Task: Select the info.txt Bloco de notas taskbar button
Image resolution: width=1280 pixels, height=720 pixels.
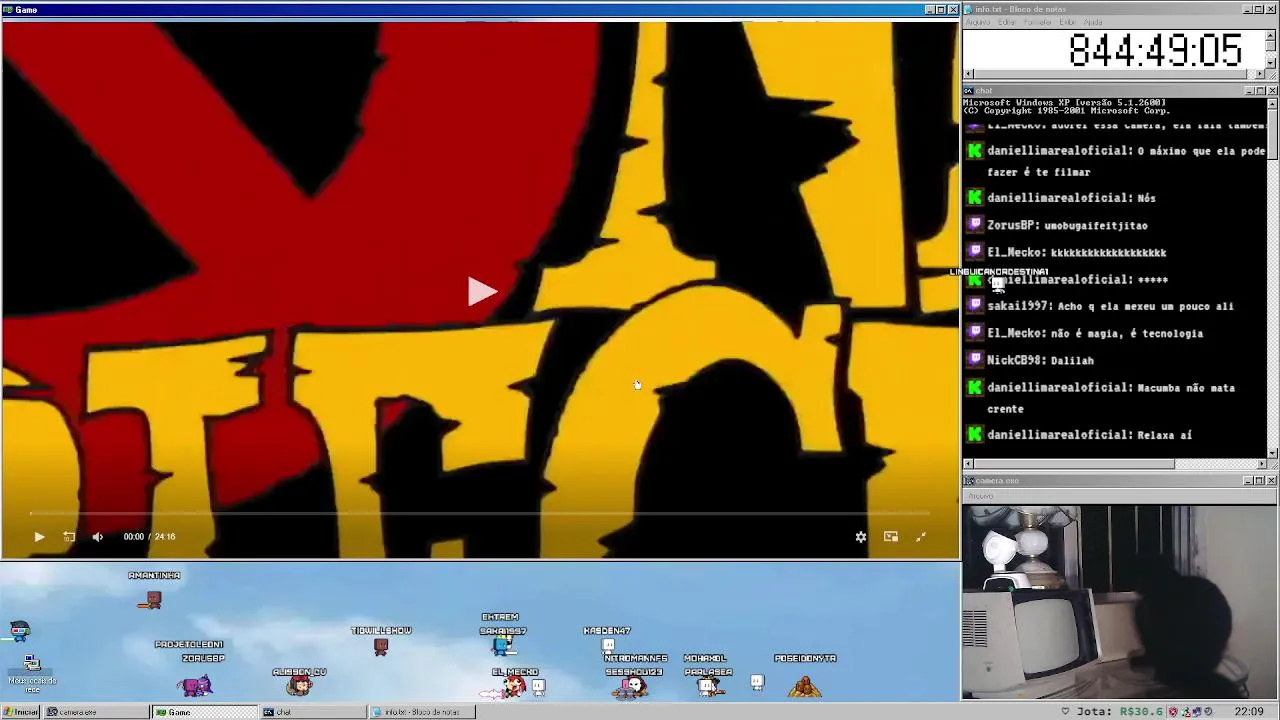Action: point(422,712)
